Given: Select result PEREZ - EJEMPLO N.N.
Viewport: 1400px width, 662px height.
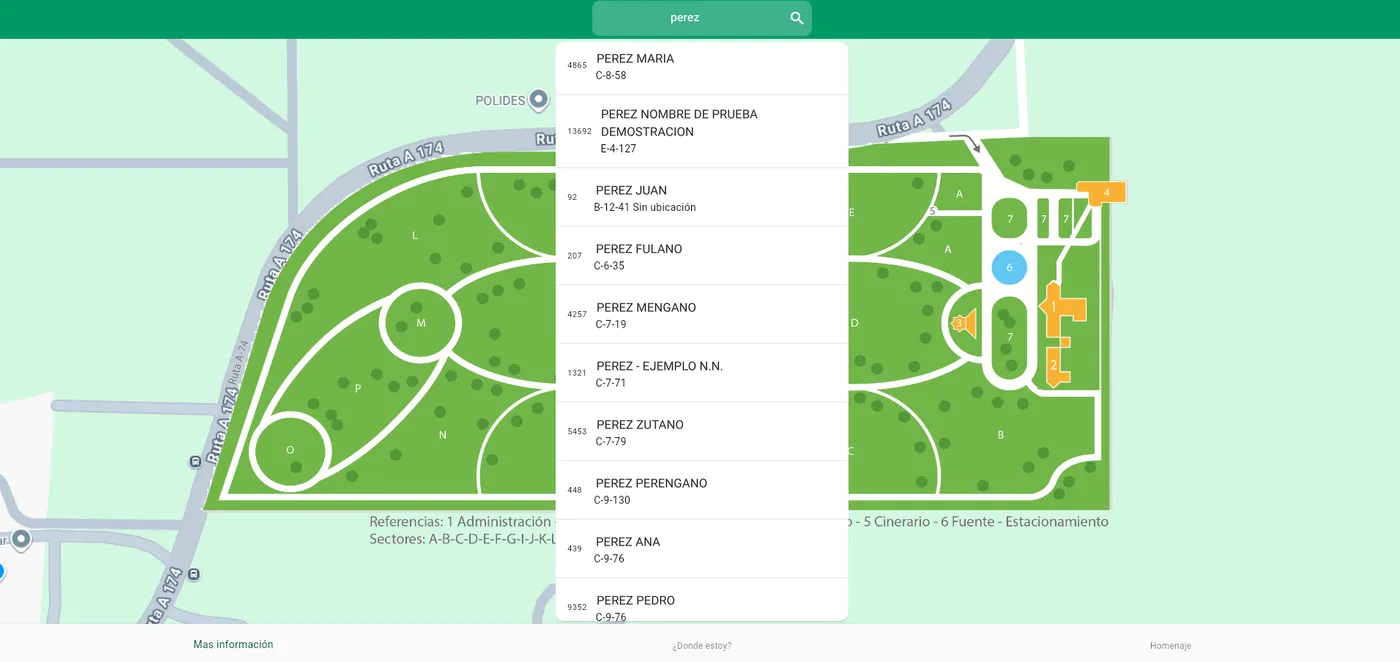Looking at the screenshot, I should (x=702, y=373).
